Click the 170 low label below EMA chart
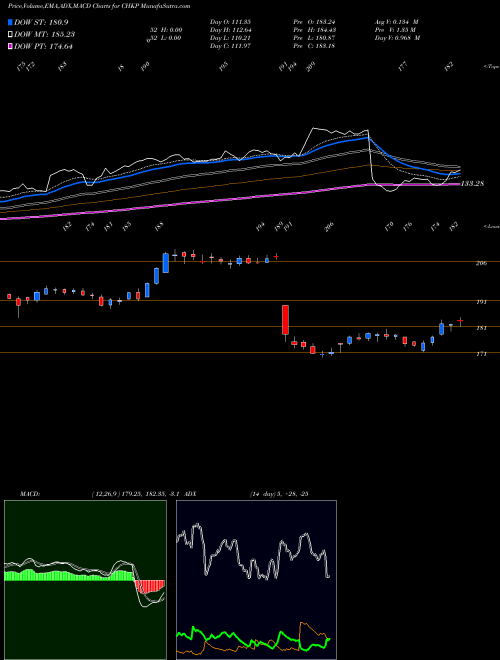500x660 pixels. [389, 226]
